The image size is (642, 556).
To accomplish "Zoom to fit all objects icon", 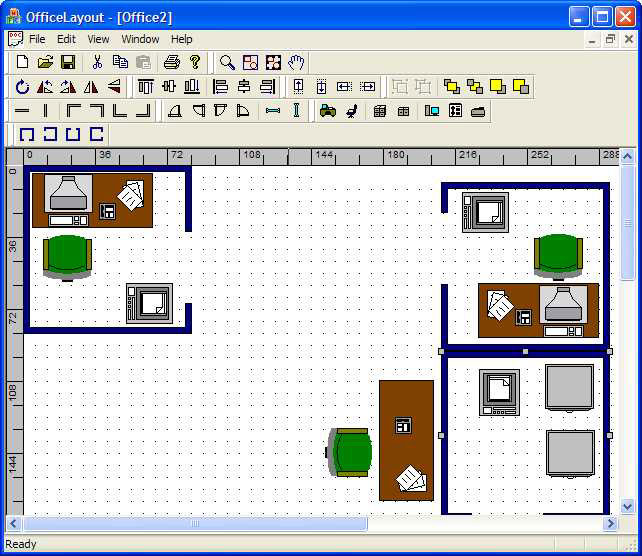I will pos(274,62).
